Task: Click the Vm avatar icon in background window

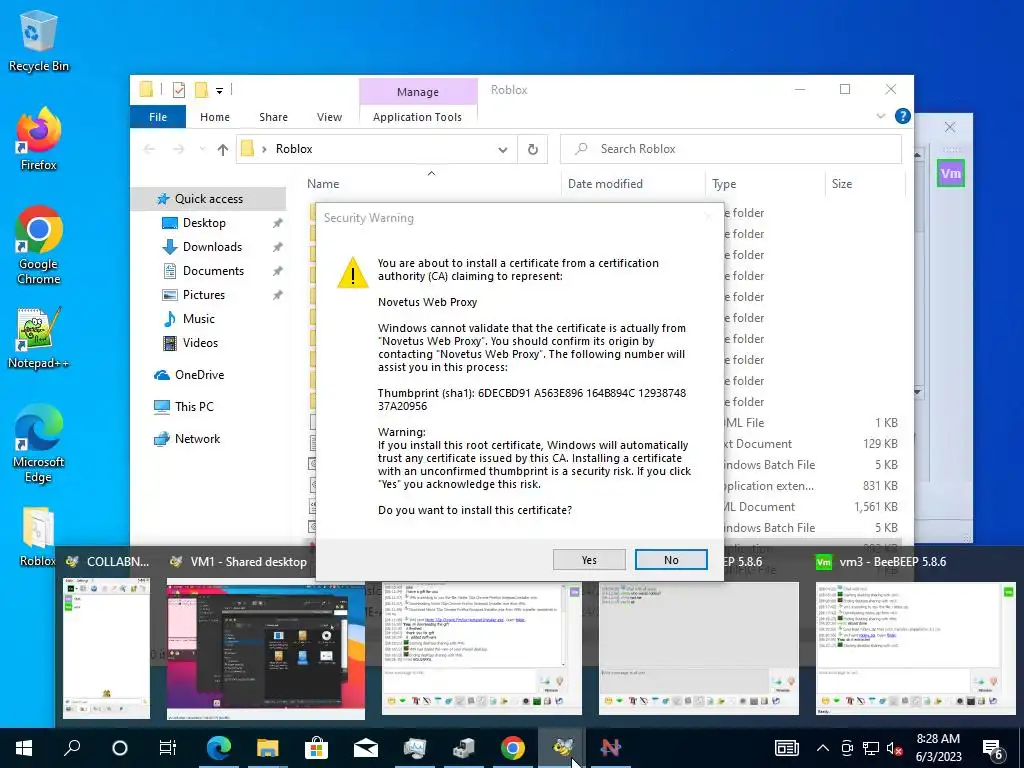Action: click(951, 173)
